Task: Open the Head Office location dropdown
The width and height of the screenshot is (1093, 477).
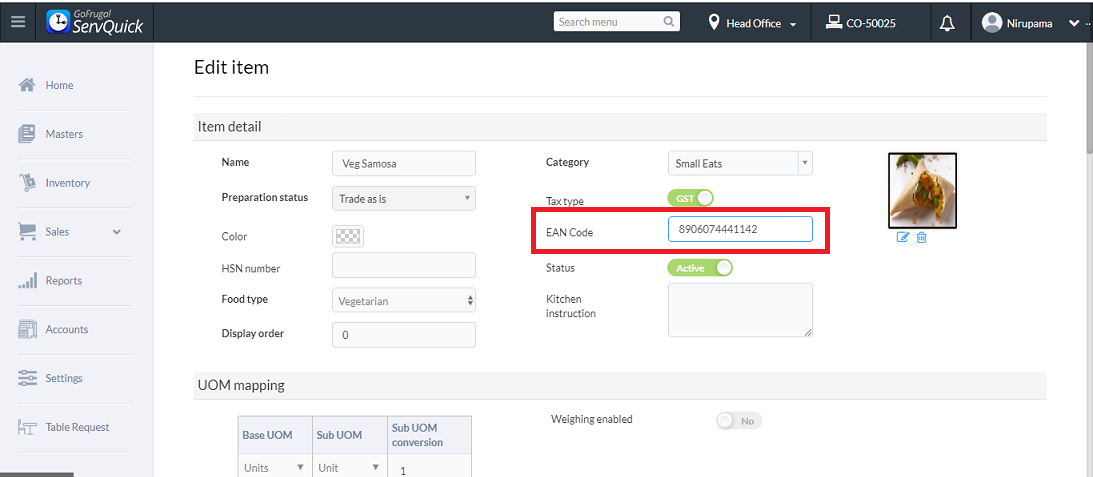Action: (x=753, y=23)
